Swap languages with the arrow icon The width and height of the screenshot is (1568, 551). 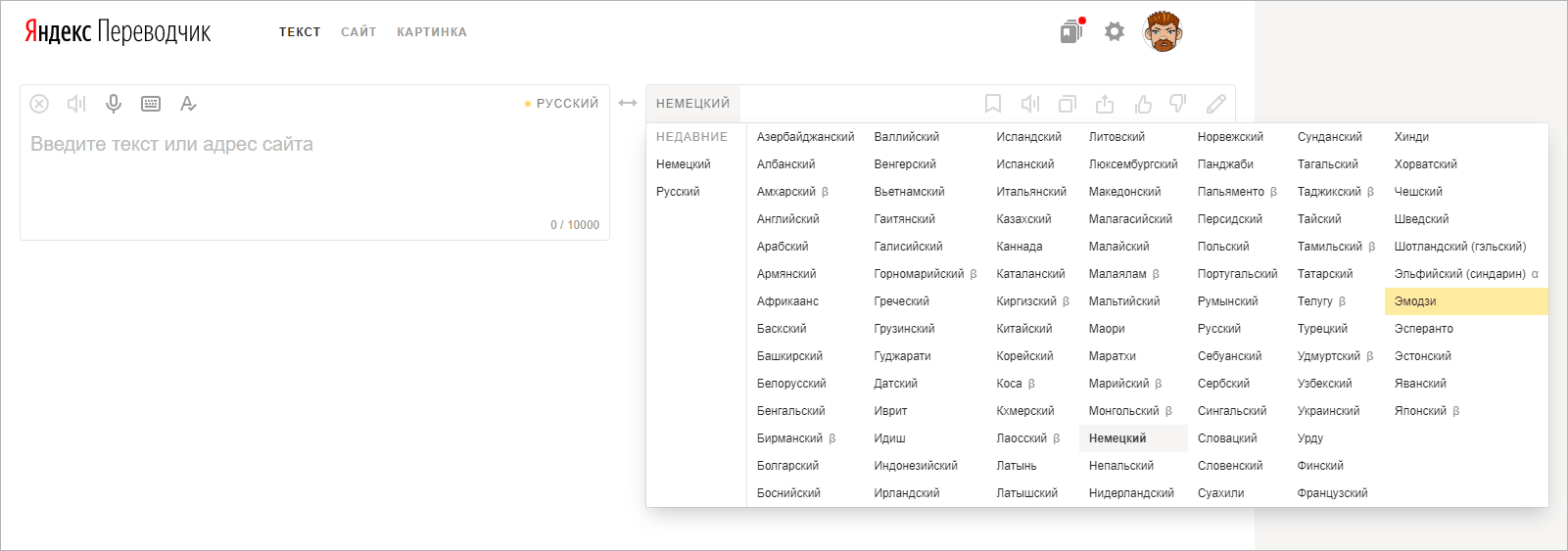[628, 103]
